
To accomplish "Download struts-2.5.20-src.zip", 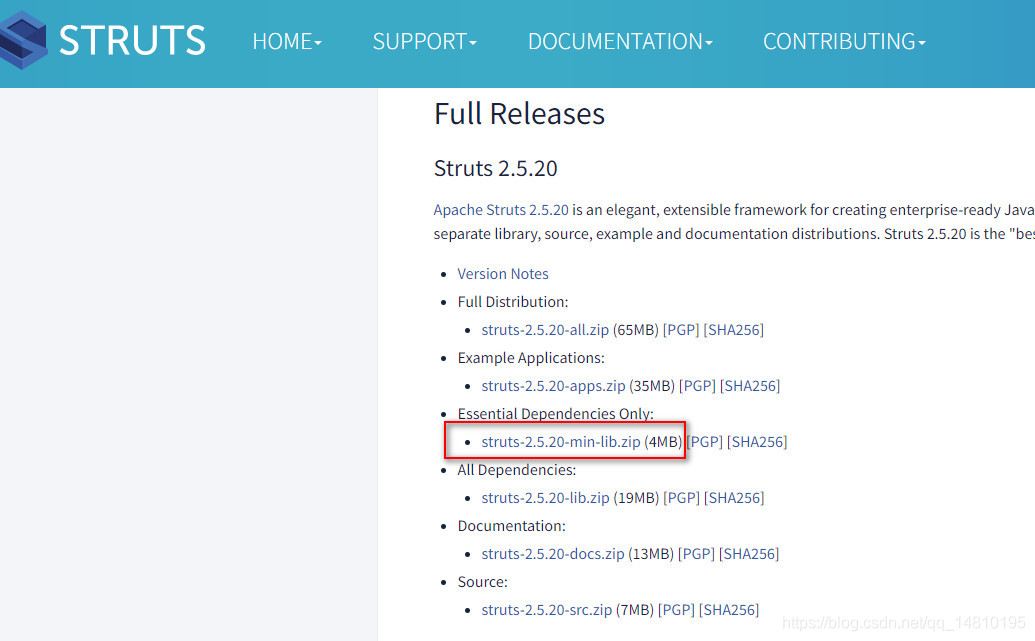I will tap(547, 611).
